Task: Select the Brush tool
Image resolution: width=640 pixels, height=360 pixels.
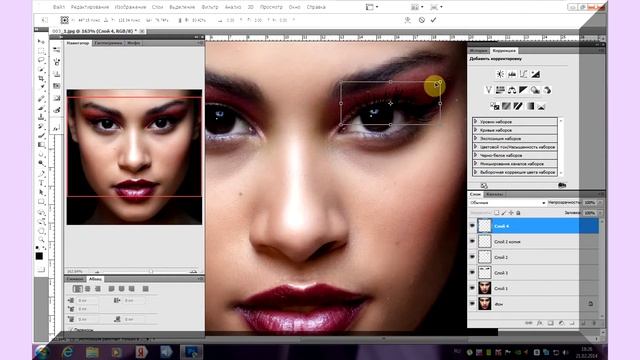Action: pyautogui.click(x=41, y=108)
